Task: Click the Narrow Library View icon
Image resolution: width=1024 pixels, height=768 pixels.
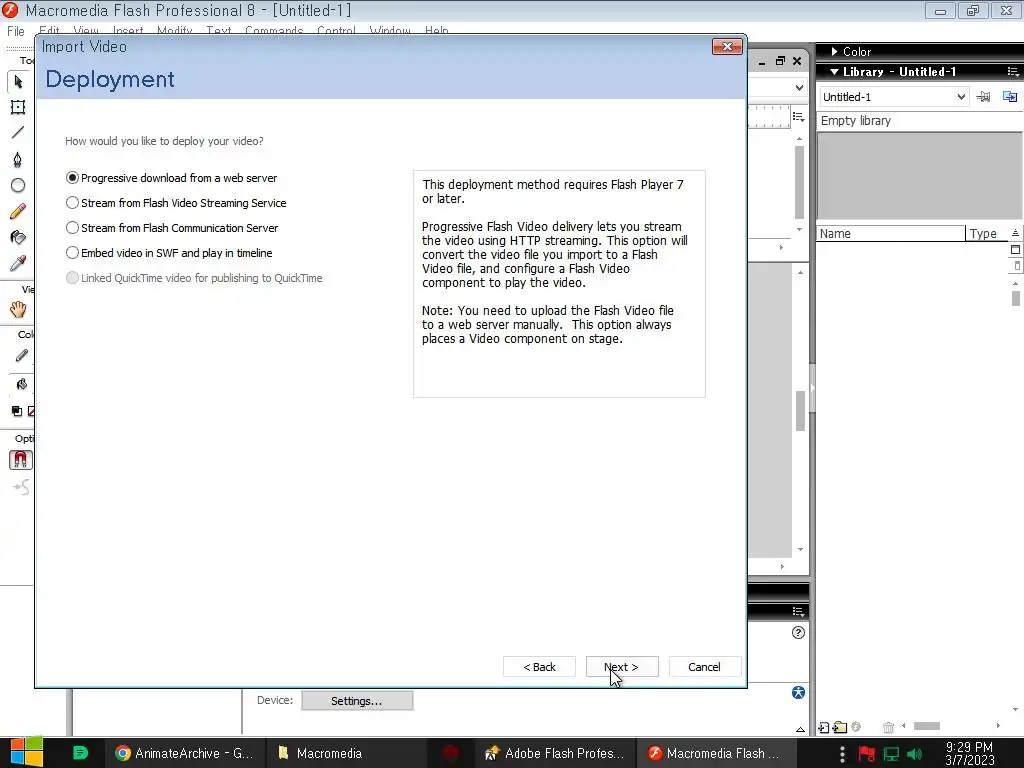Action: click(x=1016, y=266)
